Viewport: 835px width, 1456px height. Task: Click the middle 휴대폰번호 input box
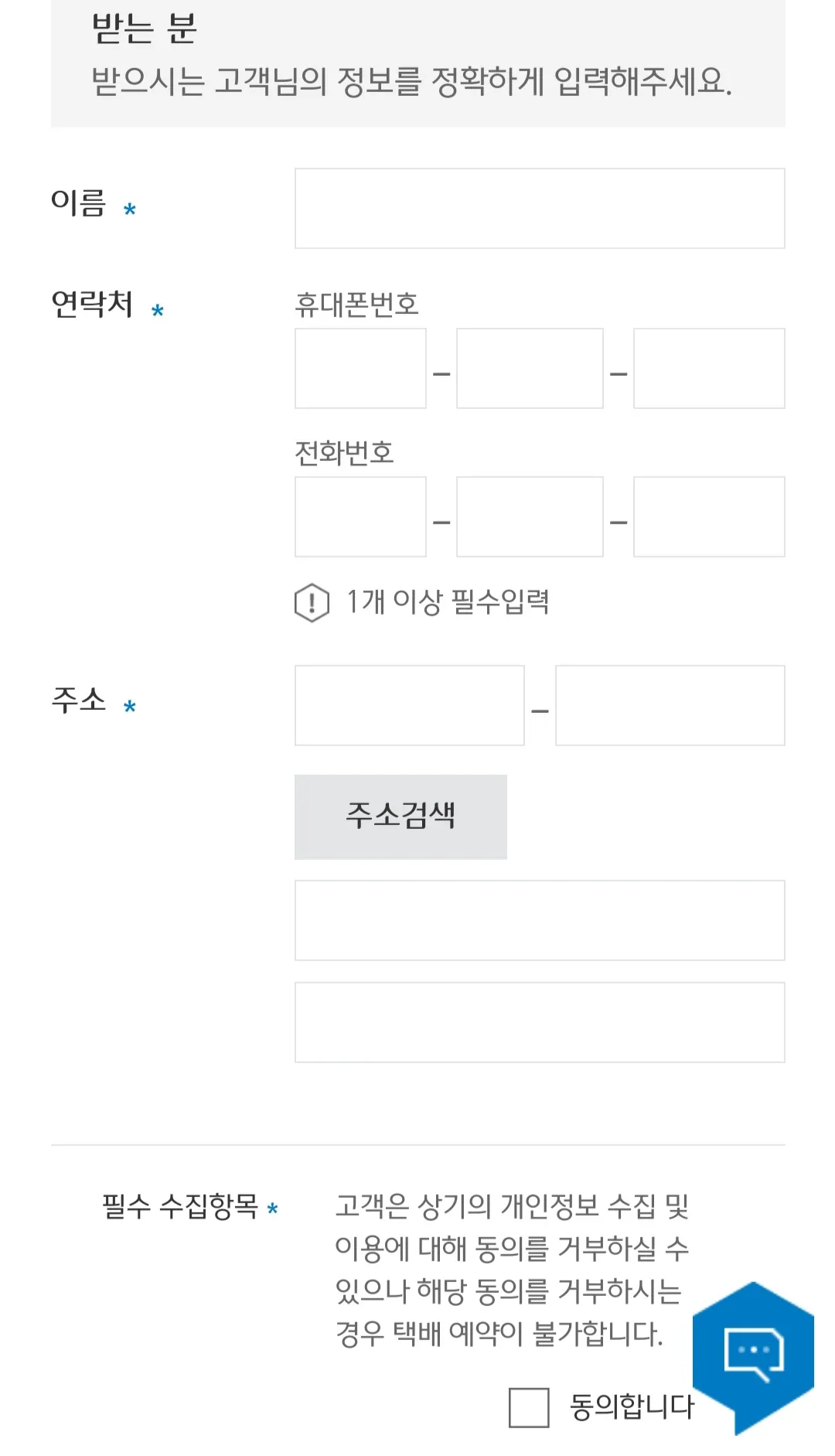530,367
